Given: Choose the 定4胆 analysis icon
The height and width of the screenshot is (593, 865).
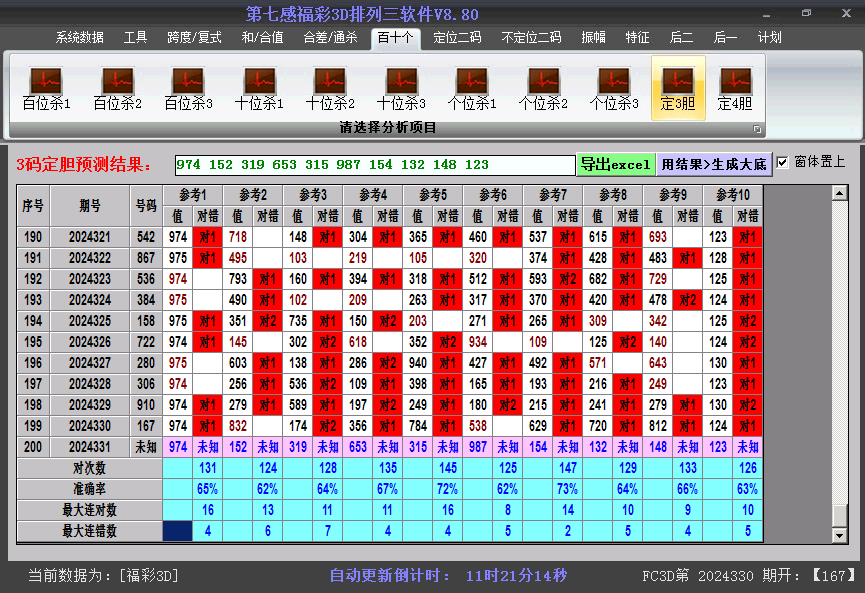Looking at the screenshot, I should pos(735,89).
